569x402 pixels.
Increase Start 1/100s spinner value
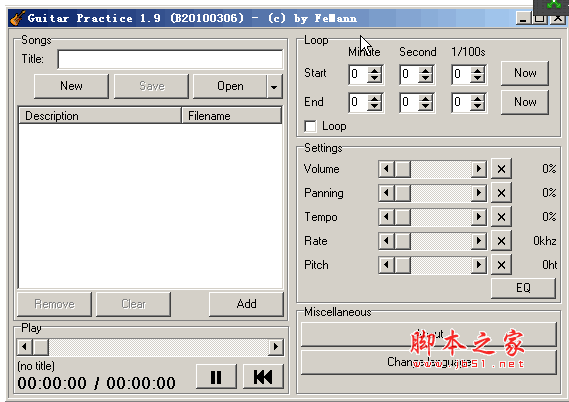tap(478, 70)
